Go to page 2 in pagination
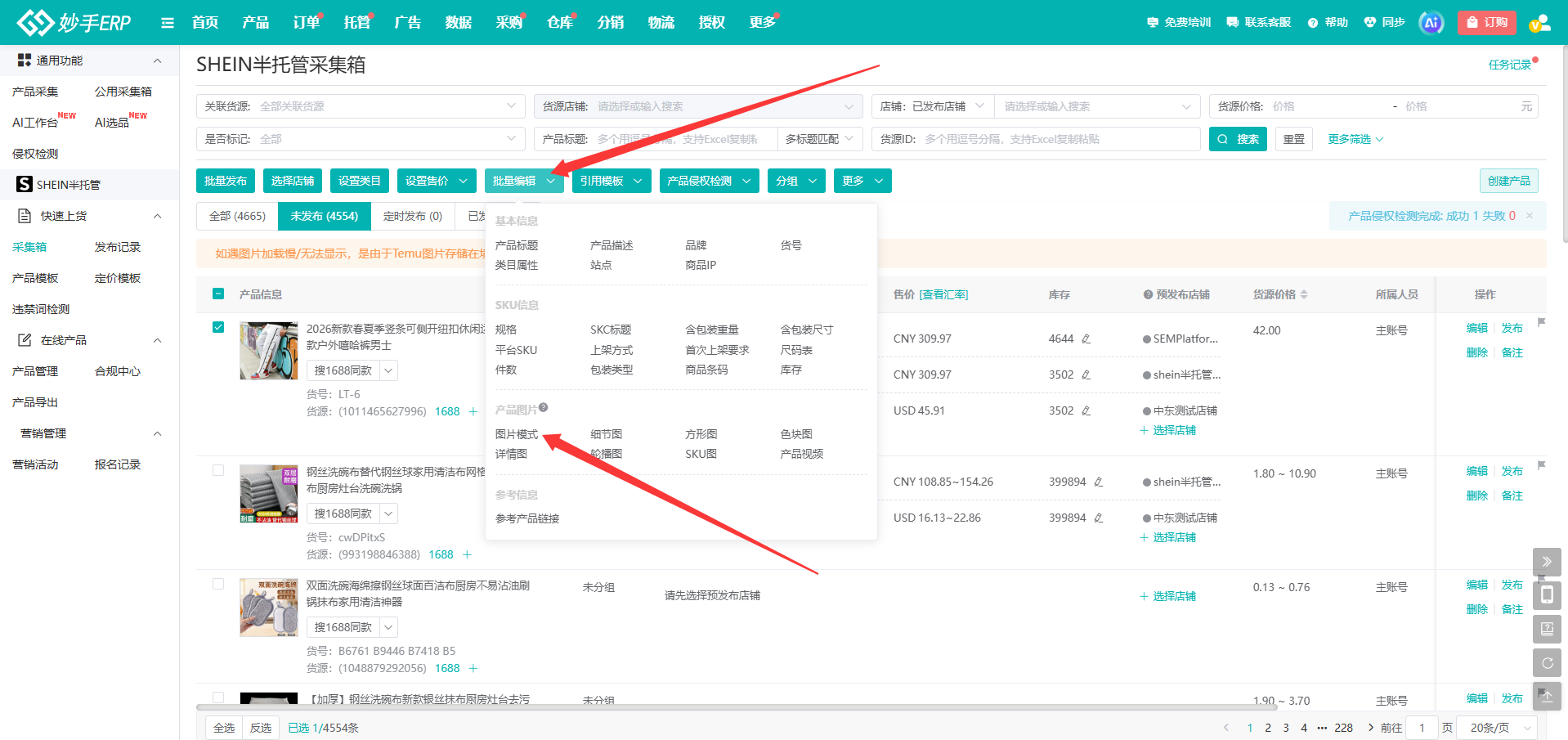Viewport: 1568px width, 740px height. [x=1268, y=728]
